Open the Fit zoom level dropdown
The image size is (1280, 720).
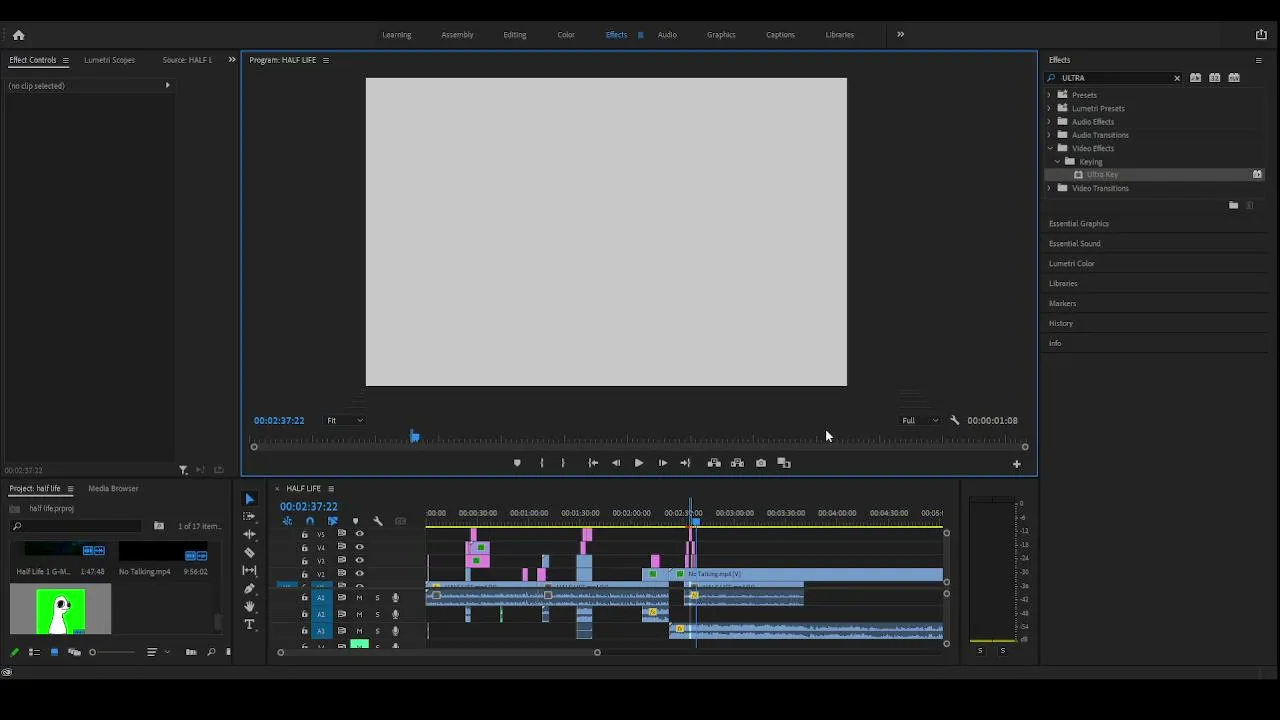coord(345,421)
